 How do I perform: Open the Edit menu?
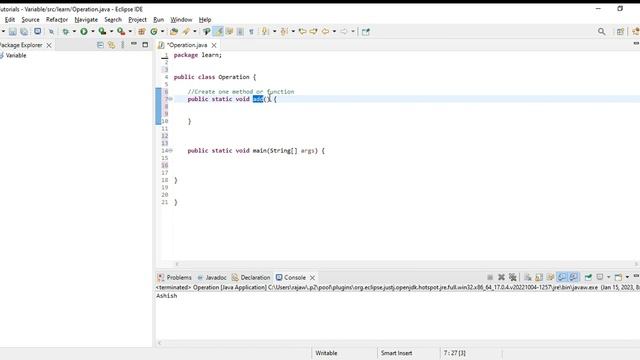tap(10, 20)
